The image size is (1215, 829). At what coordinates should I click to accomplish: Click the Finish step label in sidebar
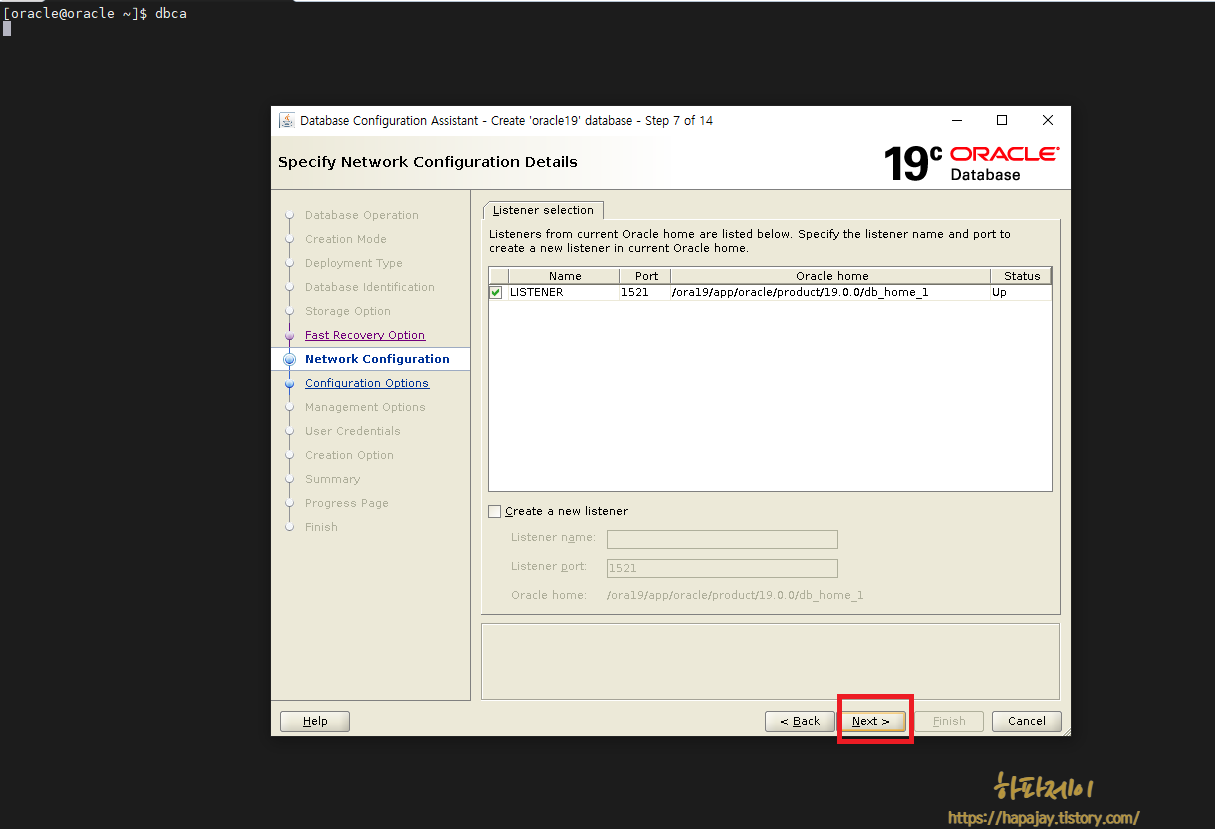(x=321, y=527)
